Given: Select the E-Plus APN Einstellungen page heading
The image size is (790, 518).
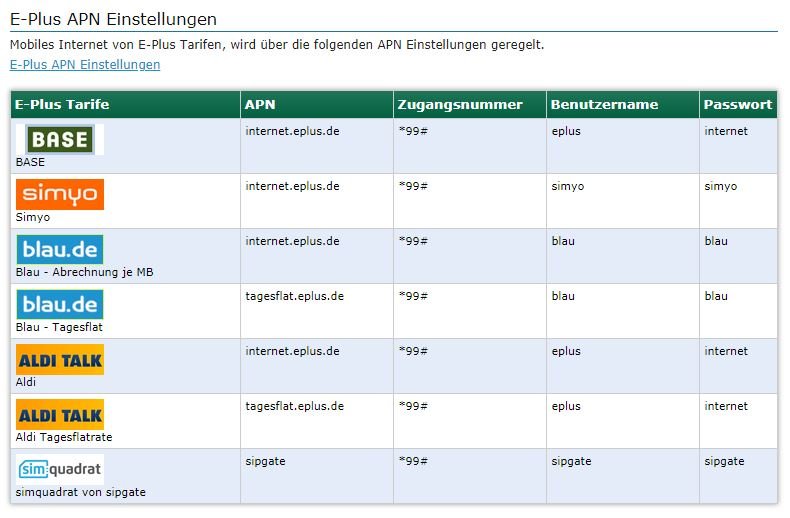Looking at the screenshot, I should [113, 19].
